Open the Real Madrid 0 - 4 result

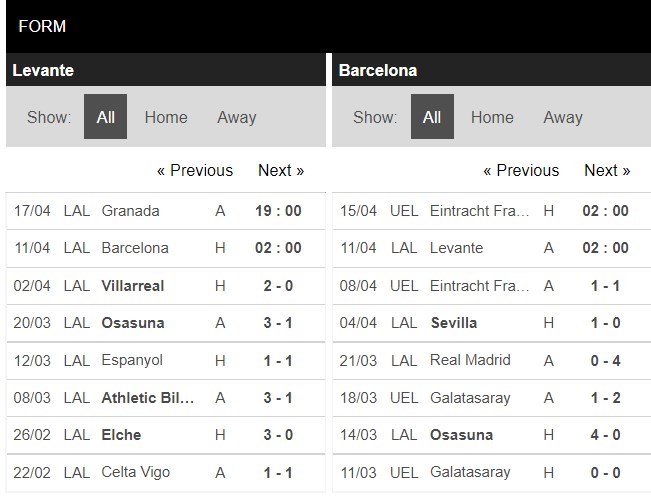(492, 360)
